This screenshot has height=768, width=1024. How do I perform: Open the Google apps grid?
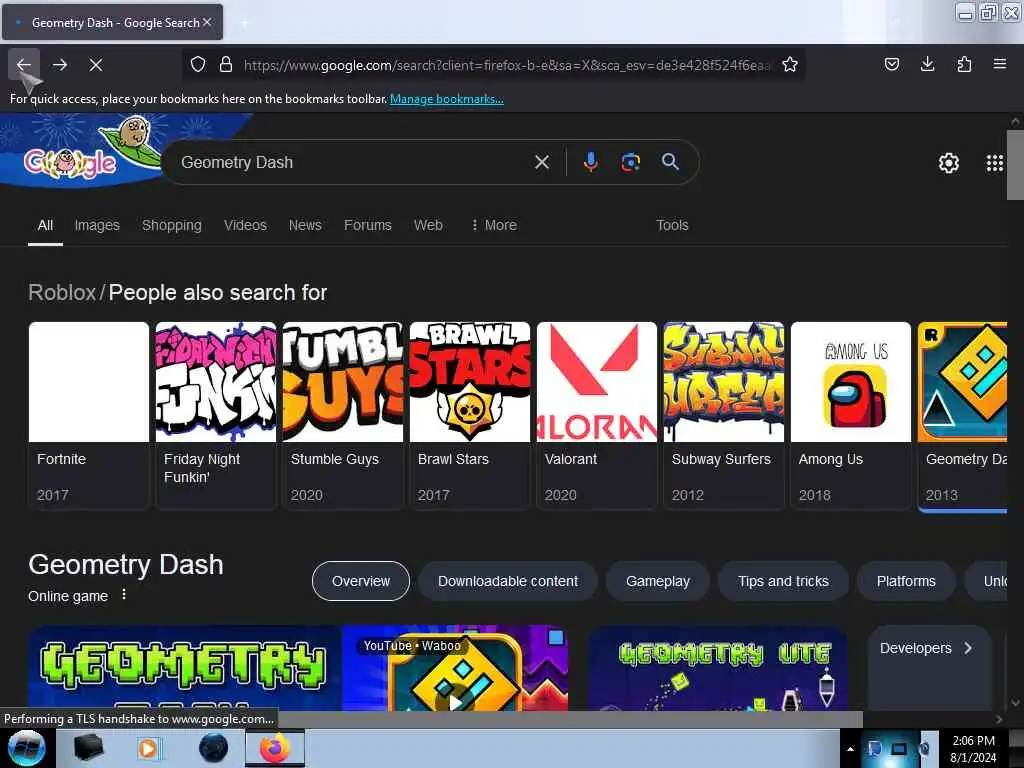[x=994, y=163]
